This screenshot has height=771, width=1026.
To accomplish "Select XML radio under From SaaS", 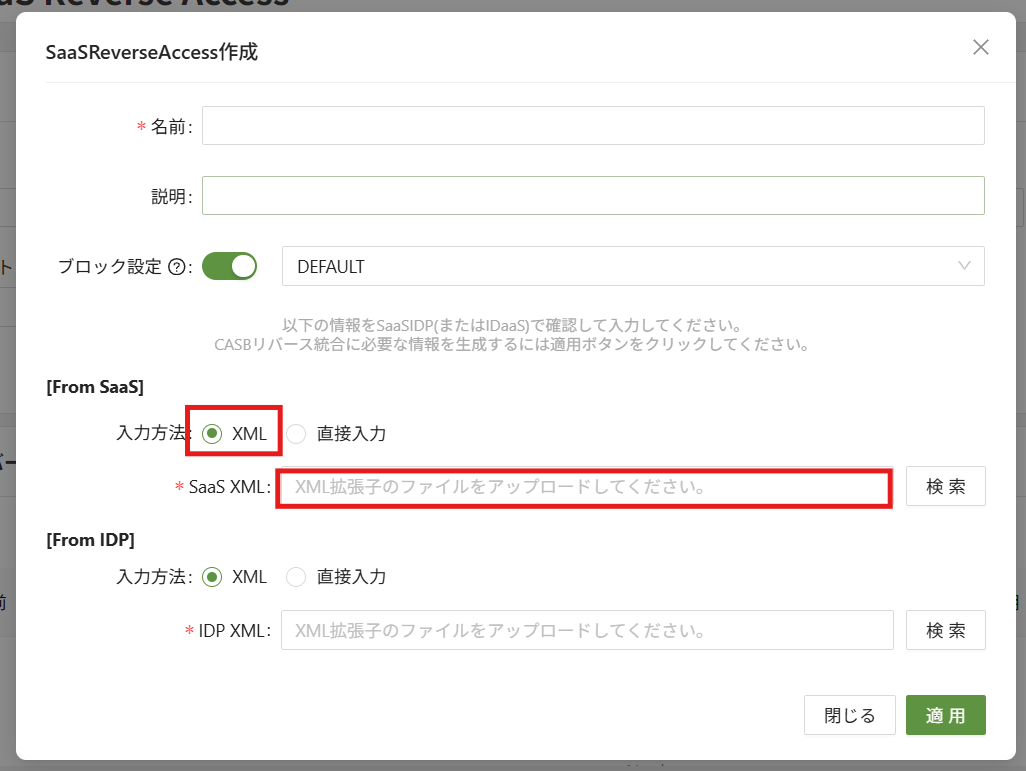I will coord(211,434).
